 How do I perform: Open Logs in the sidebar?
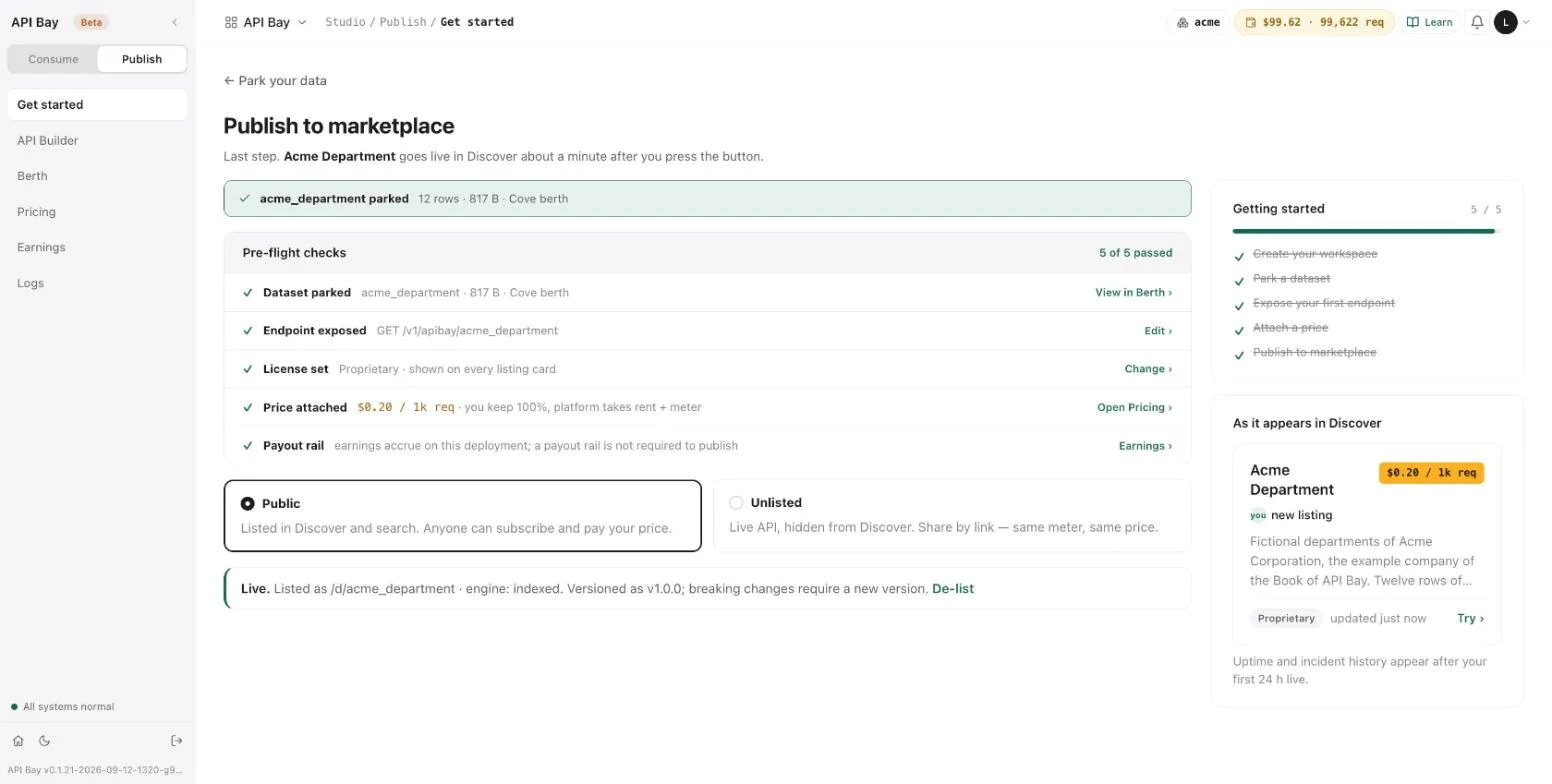pos(97,283)
